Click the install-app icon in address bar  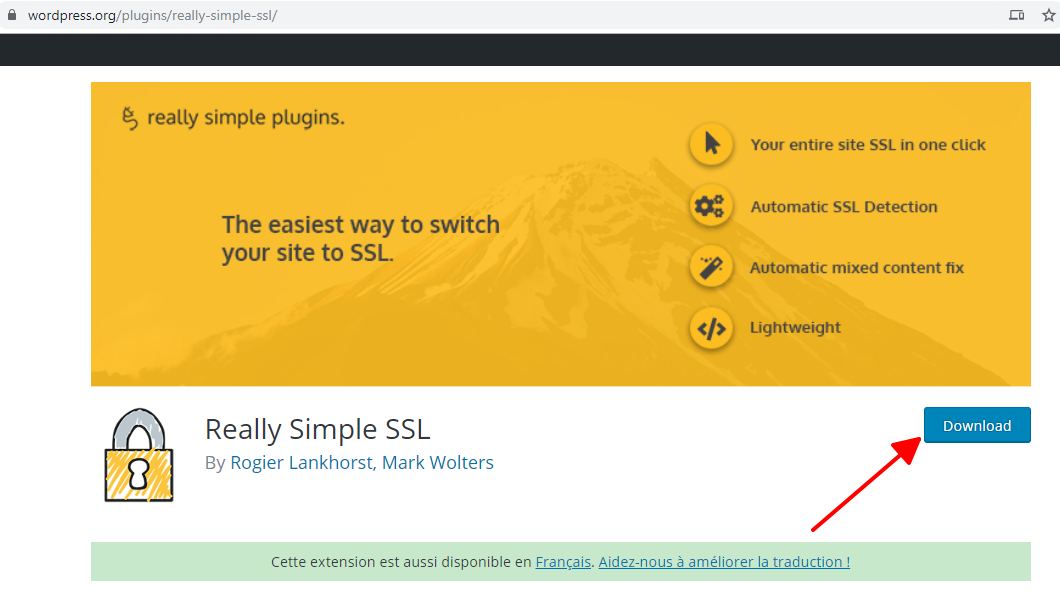1016,15
